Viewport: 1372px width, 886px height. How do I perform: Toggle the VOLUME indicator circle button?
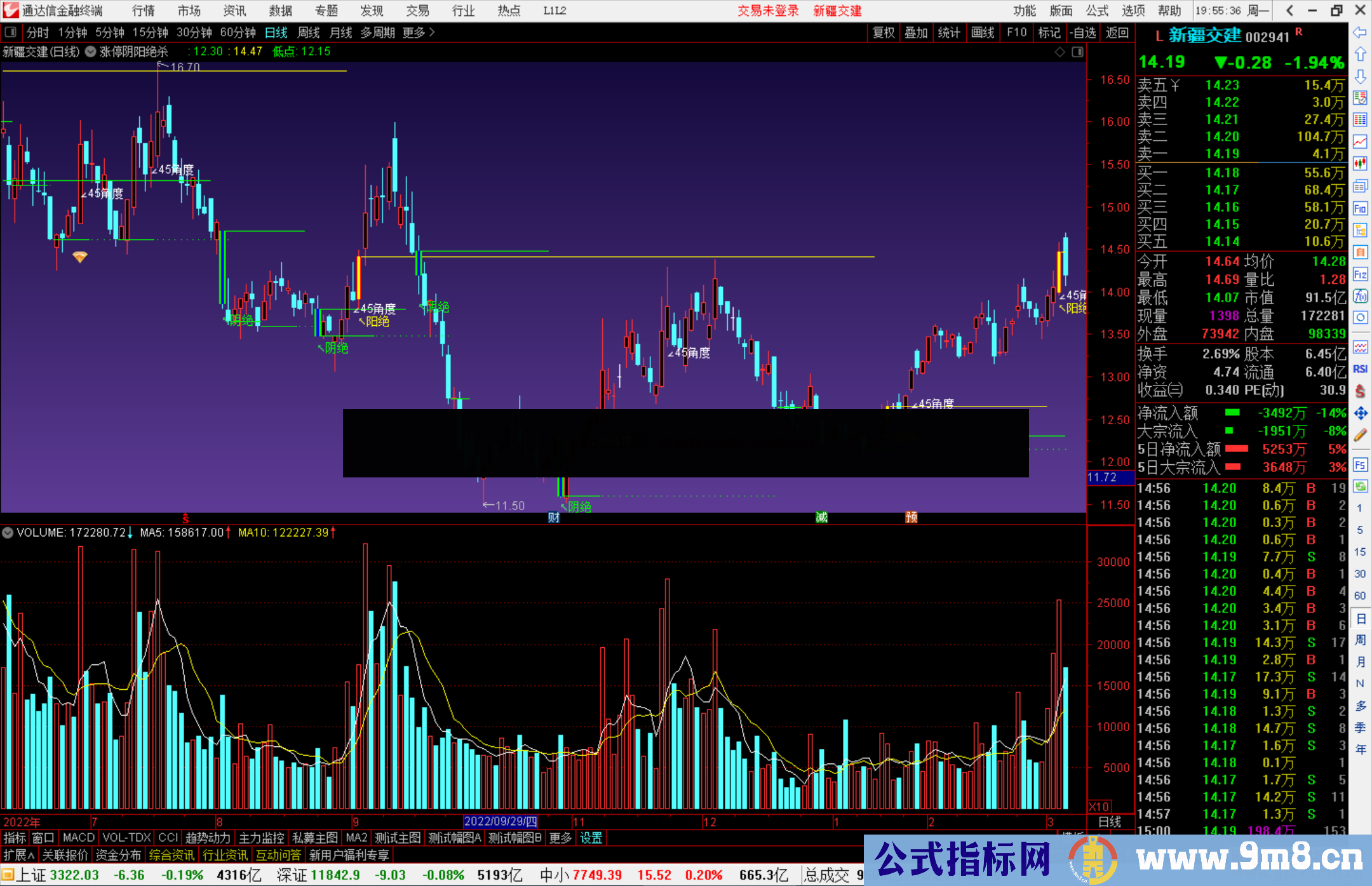point(8,533)
